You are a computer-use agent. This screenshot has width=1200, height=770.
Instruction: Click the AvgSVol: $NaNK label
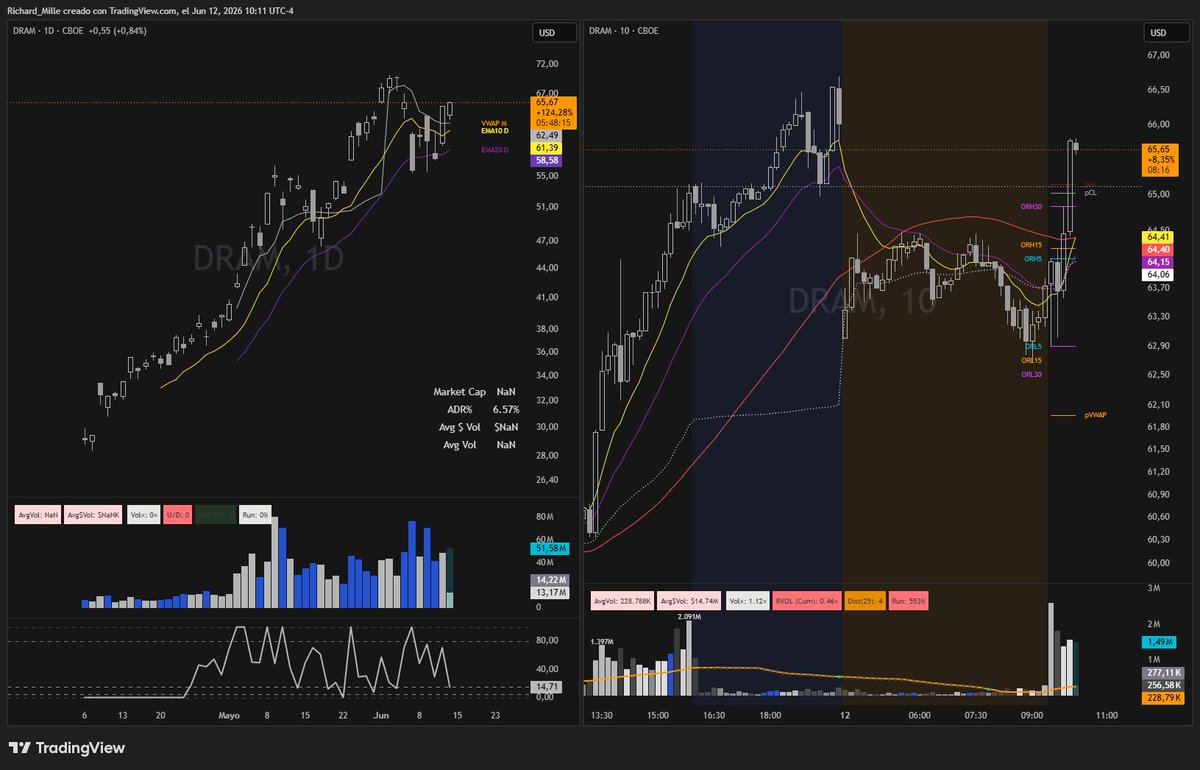click(95, 516)
